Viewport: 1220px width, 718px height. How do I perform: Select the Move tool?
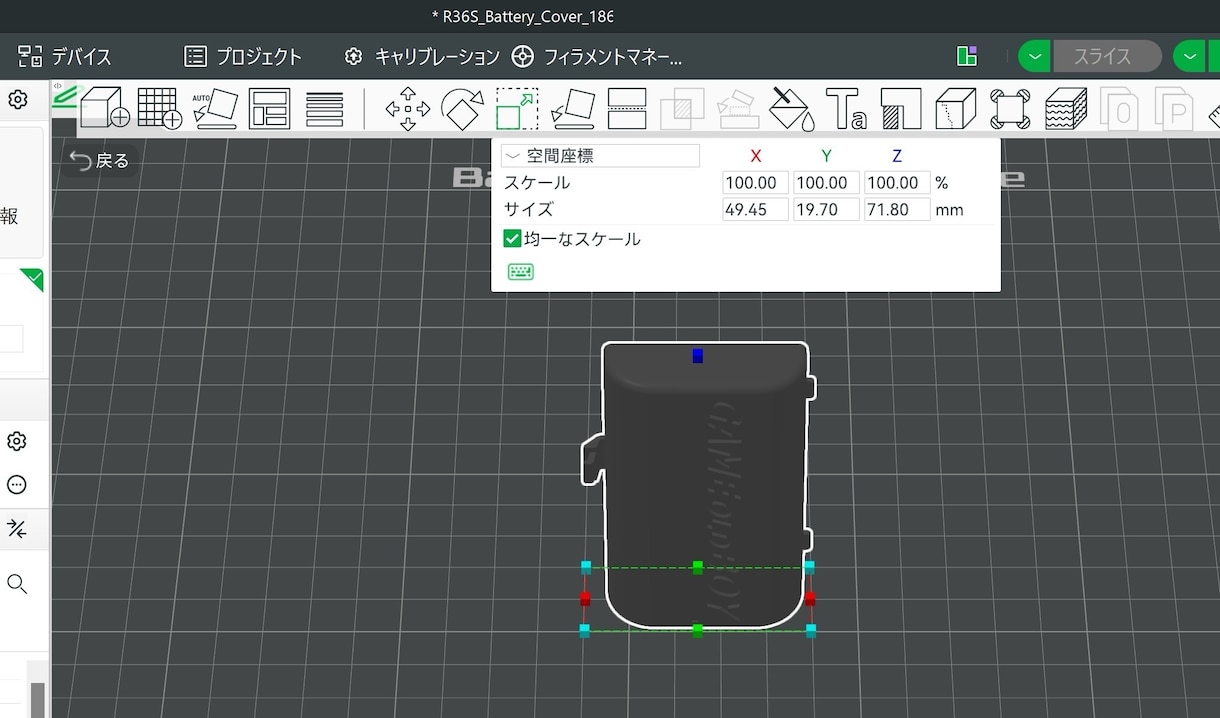coord(407,108)
